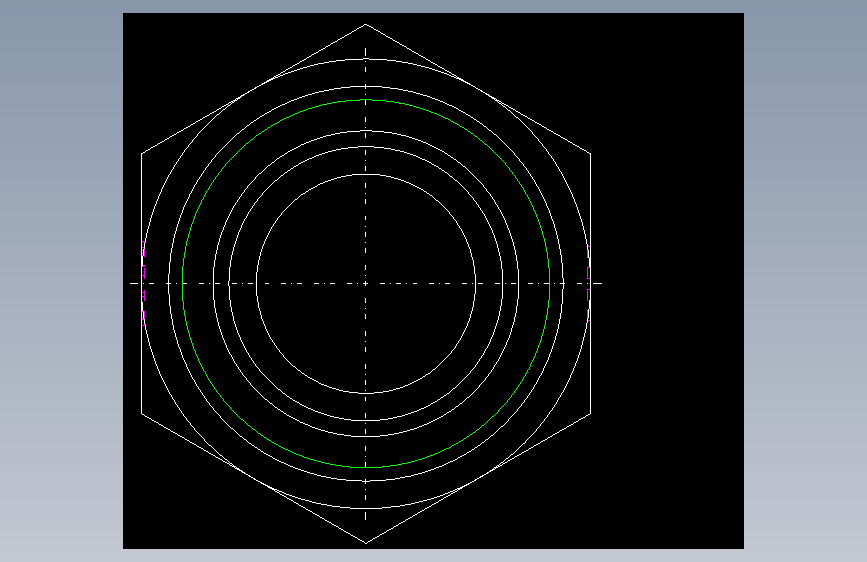Viewport: 867px width, 562px height.
Task: Select the magenta dashed mark on the left hexagon edge
Action: pos(144,283)
